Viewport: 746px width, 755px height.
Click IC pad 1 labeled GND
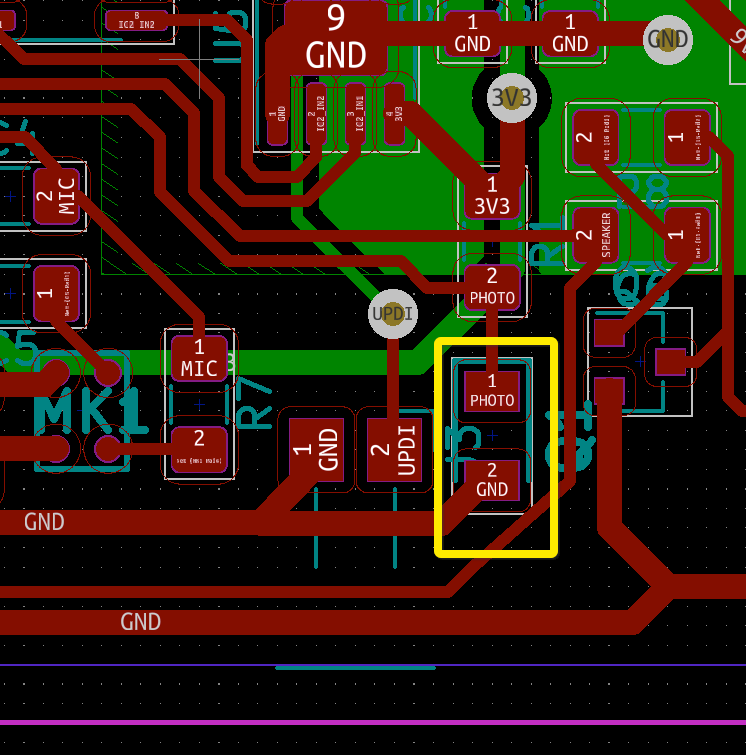274,114
